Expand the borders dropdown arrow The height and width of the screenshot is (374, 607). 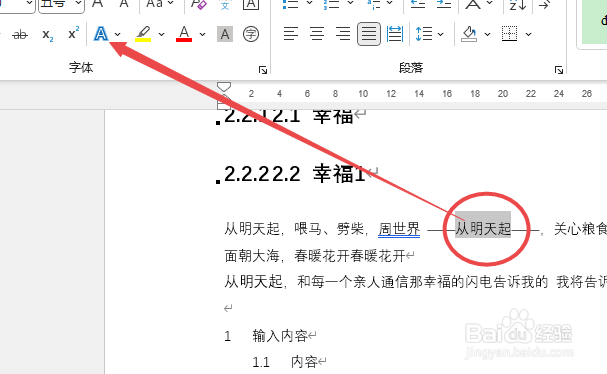click(528, 34)
